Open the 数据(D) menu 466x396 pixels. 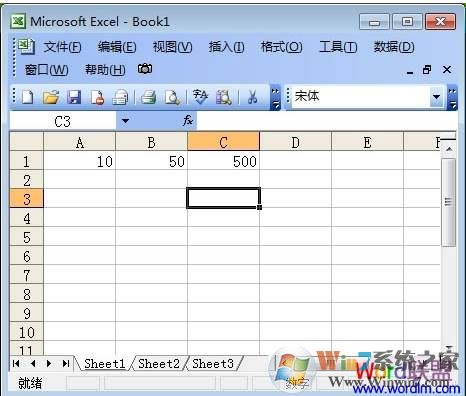coord(394,47)
